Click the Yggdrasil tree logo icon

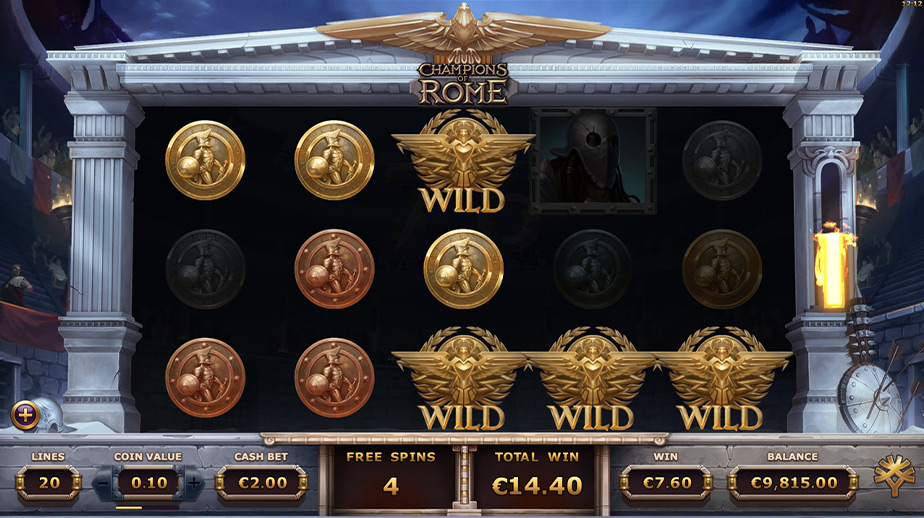coord(894,475)
